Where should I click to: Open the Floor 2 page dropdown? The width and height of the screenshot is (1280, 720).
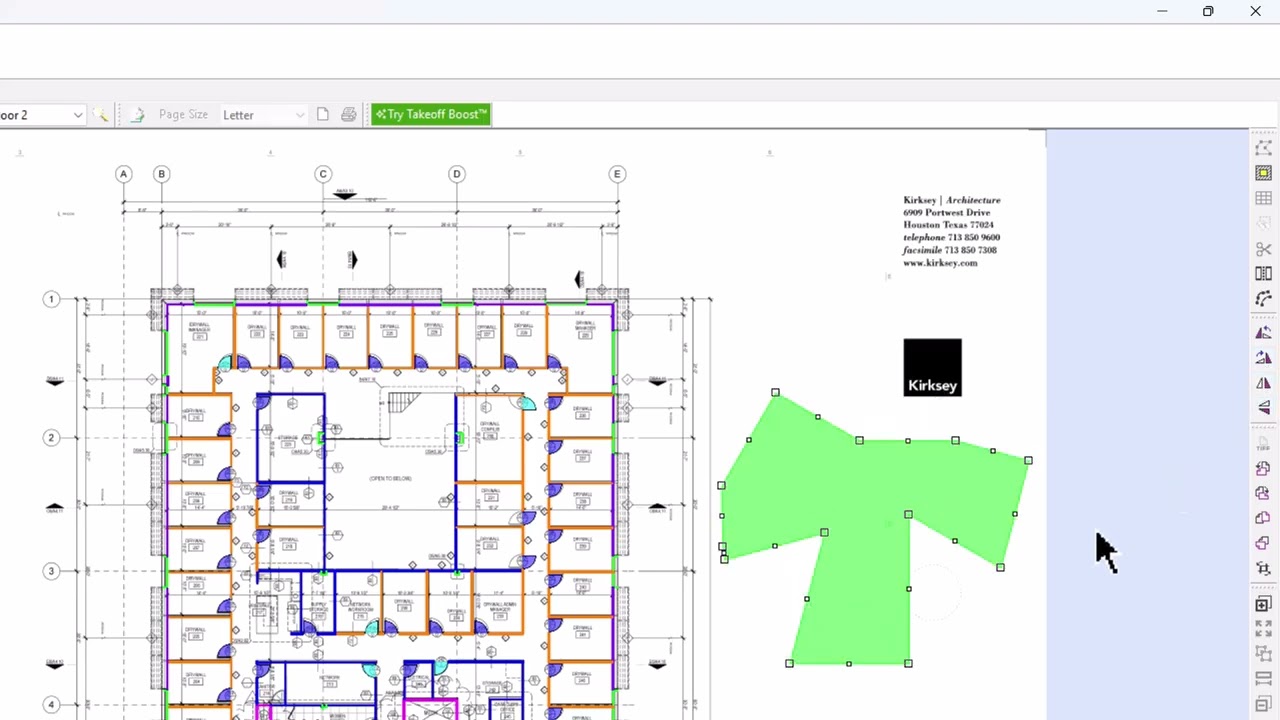tap(42, 115)
